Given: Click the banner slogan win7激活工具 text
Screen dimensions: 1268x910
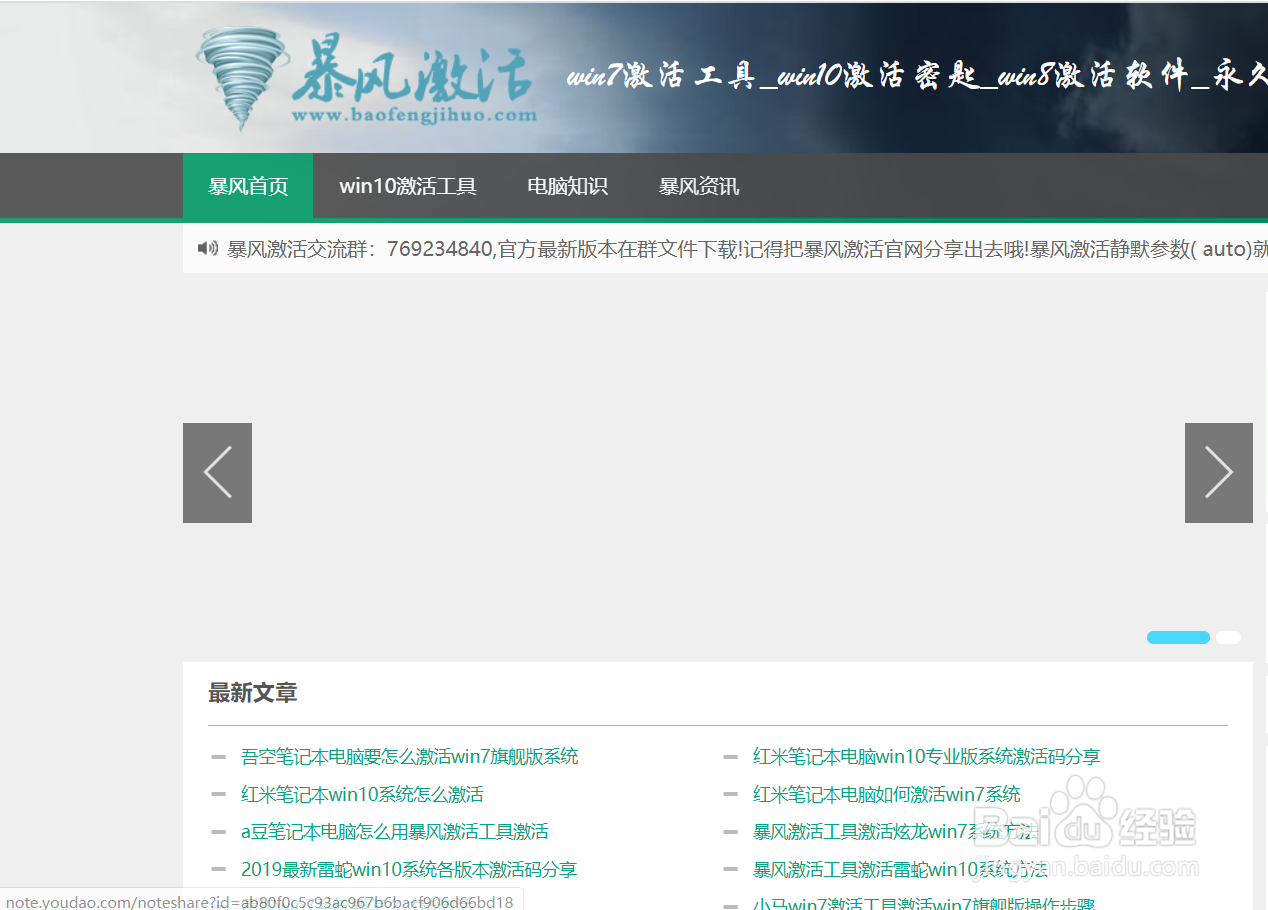Looking at the screenshot, I should 660,77.
